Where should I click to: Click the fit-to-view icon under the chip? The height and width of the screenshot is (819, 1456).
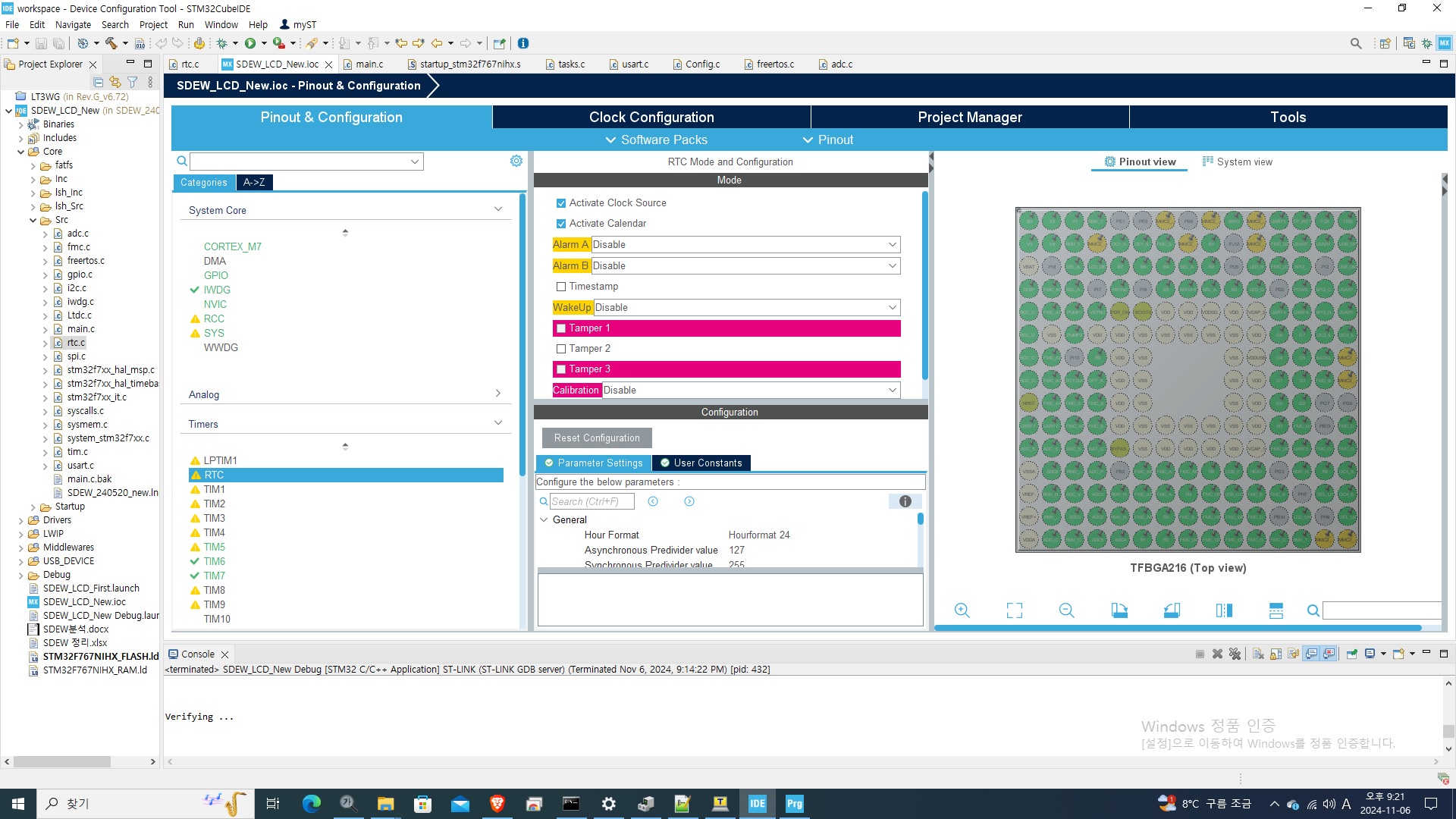pyautogui.click(x=1014, y=610)
